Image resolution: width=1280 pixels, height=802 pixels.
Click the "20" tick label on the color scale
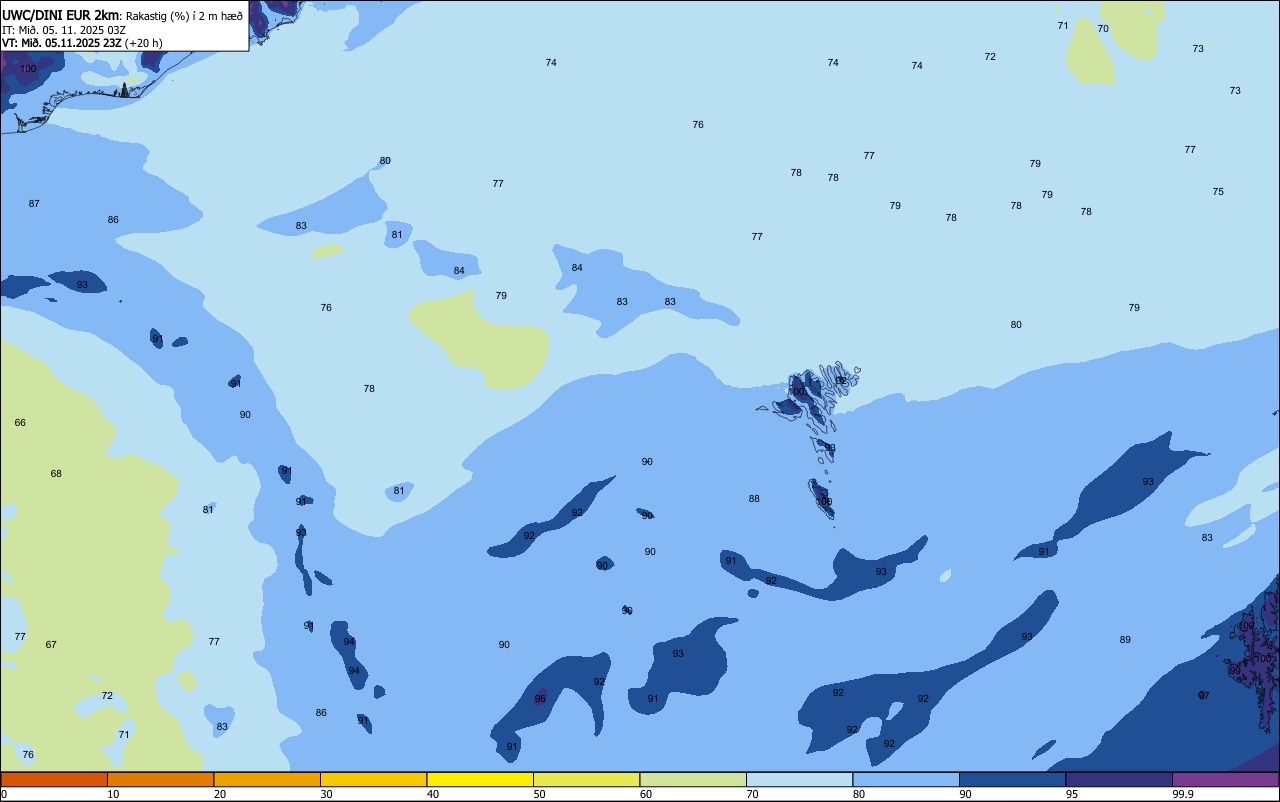tap(220, 794)
